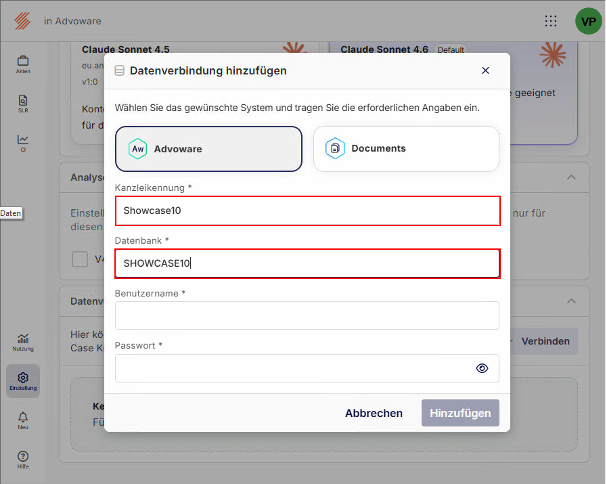Open the VP user avatar menu
Screen dimensions: 606x484
point(588,21)
